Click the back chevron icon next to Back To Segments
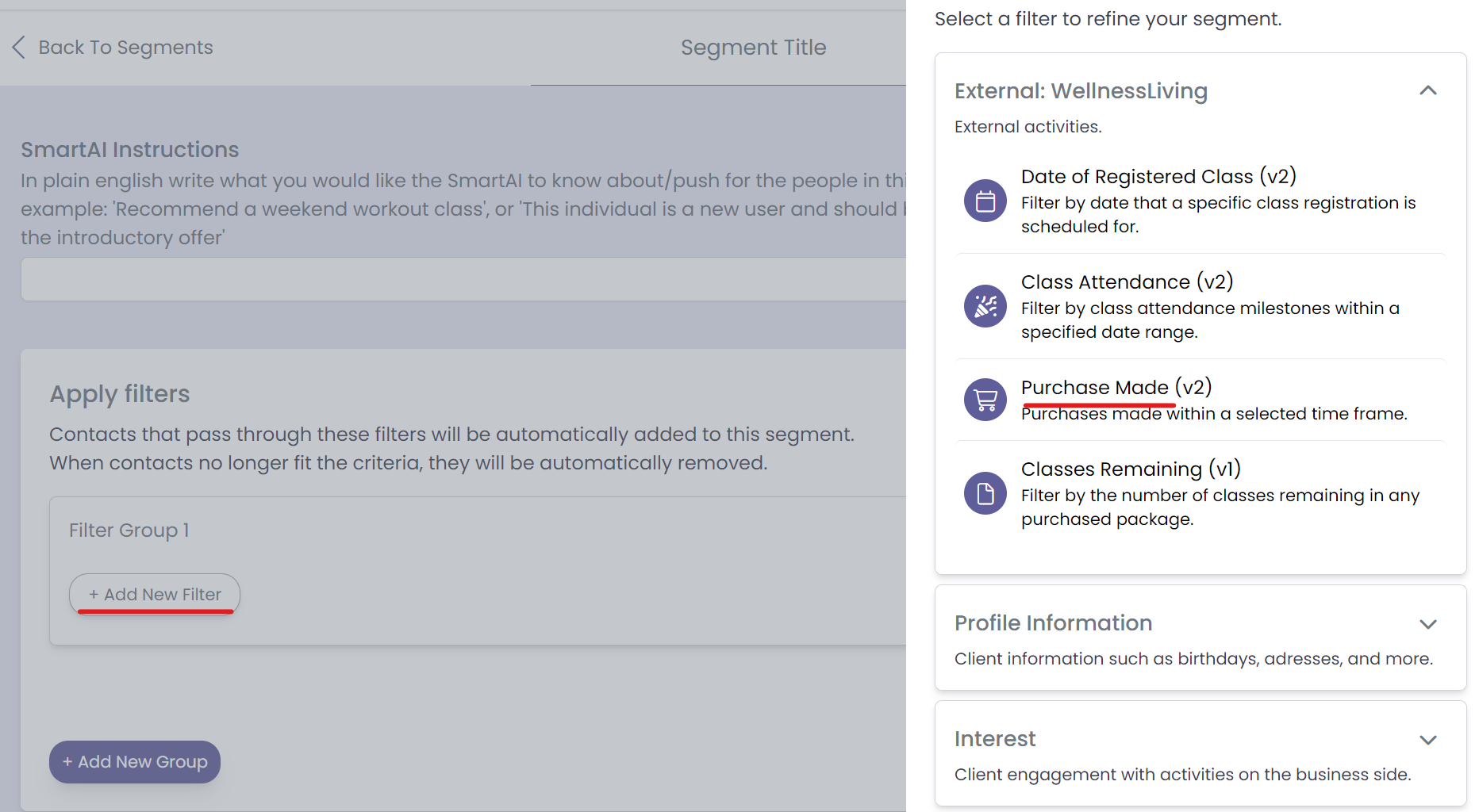The height and width of the screenshot is (812, 1479). click(x=19, y=47)
